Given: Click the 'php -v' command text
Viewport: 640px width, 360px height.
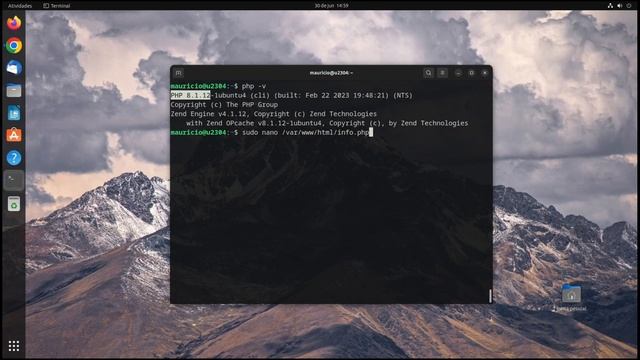Looking at the screenshot, I should pyautogui.click(x=253, y=86).
